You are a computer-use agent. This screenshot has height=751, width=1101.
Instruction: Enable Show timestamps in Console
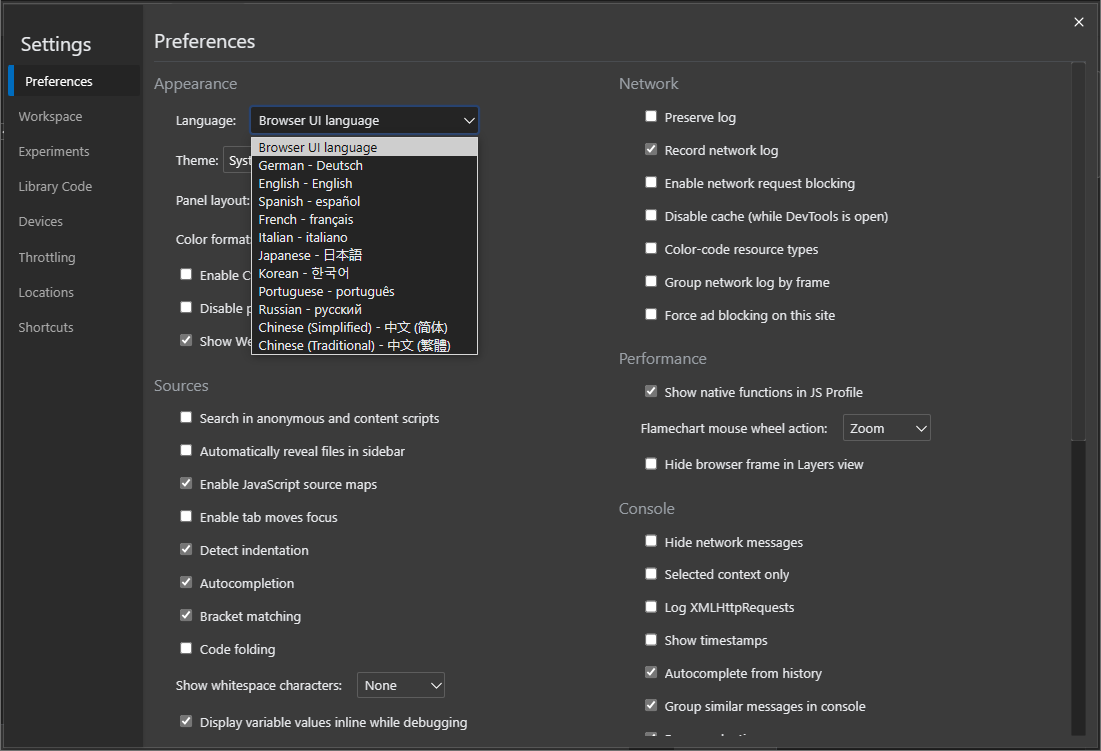(651, 639)
